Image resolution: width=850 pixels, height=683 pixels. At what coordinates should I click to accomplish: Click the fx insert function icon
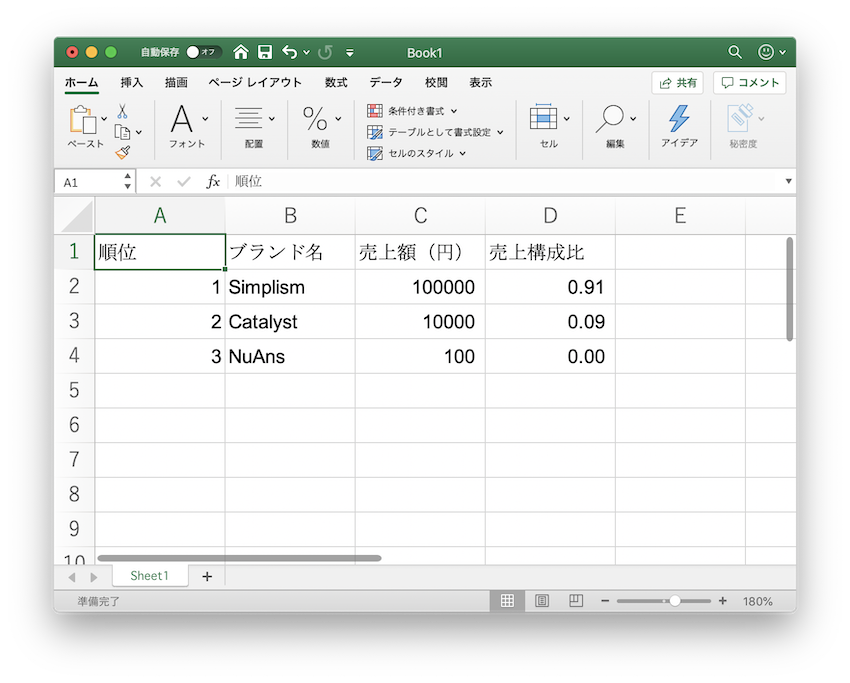click(213, 182)
